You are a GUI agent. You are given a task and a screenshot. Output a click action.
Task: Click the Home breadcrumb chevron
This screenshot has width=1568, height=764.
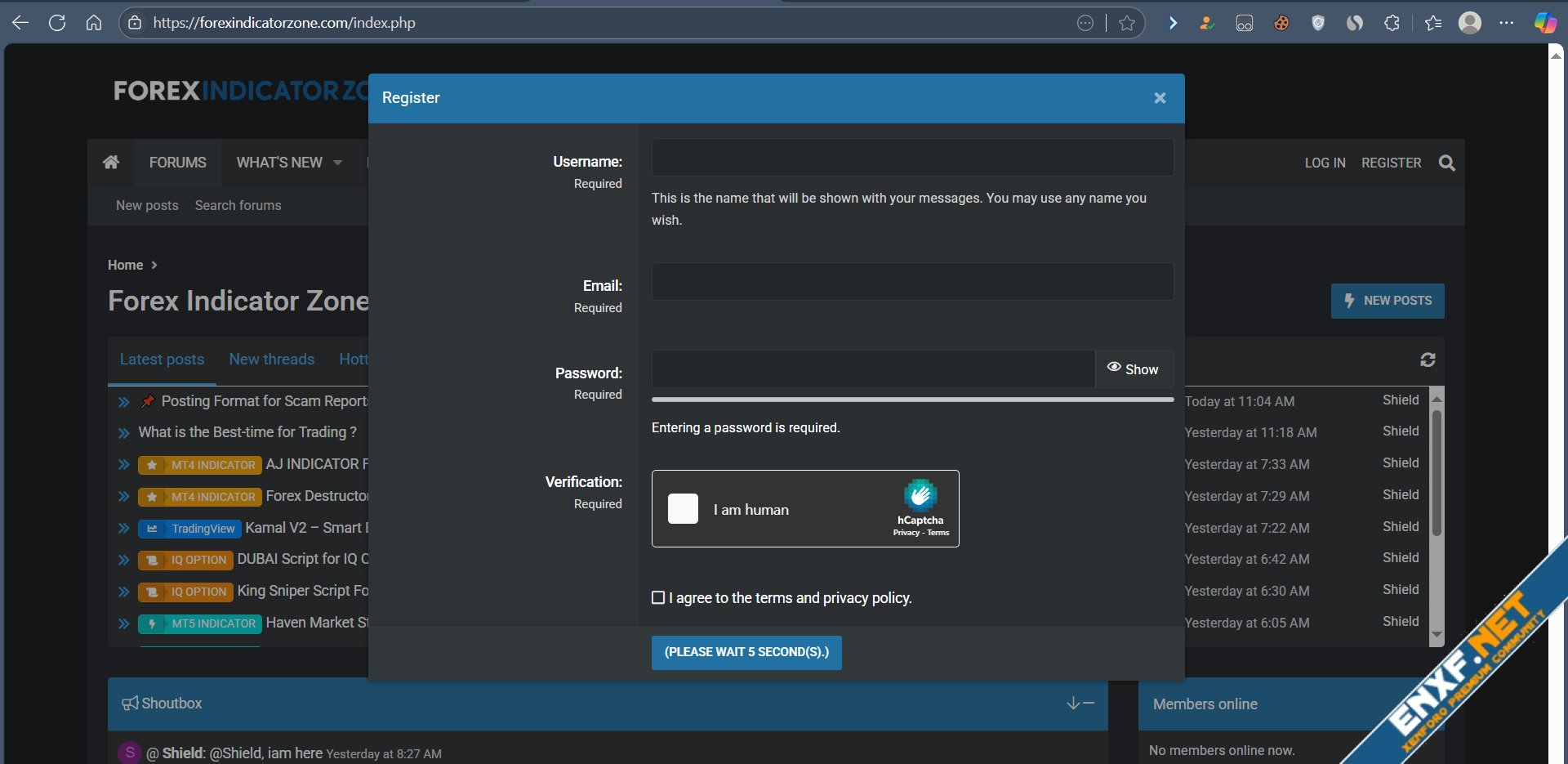(154, 265)
